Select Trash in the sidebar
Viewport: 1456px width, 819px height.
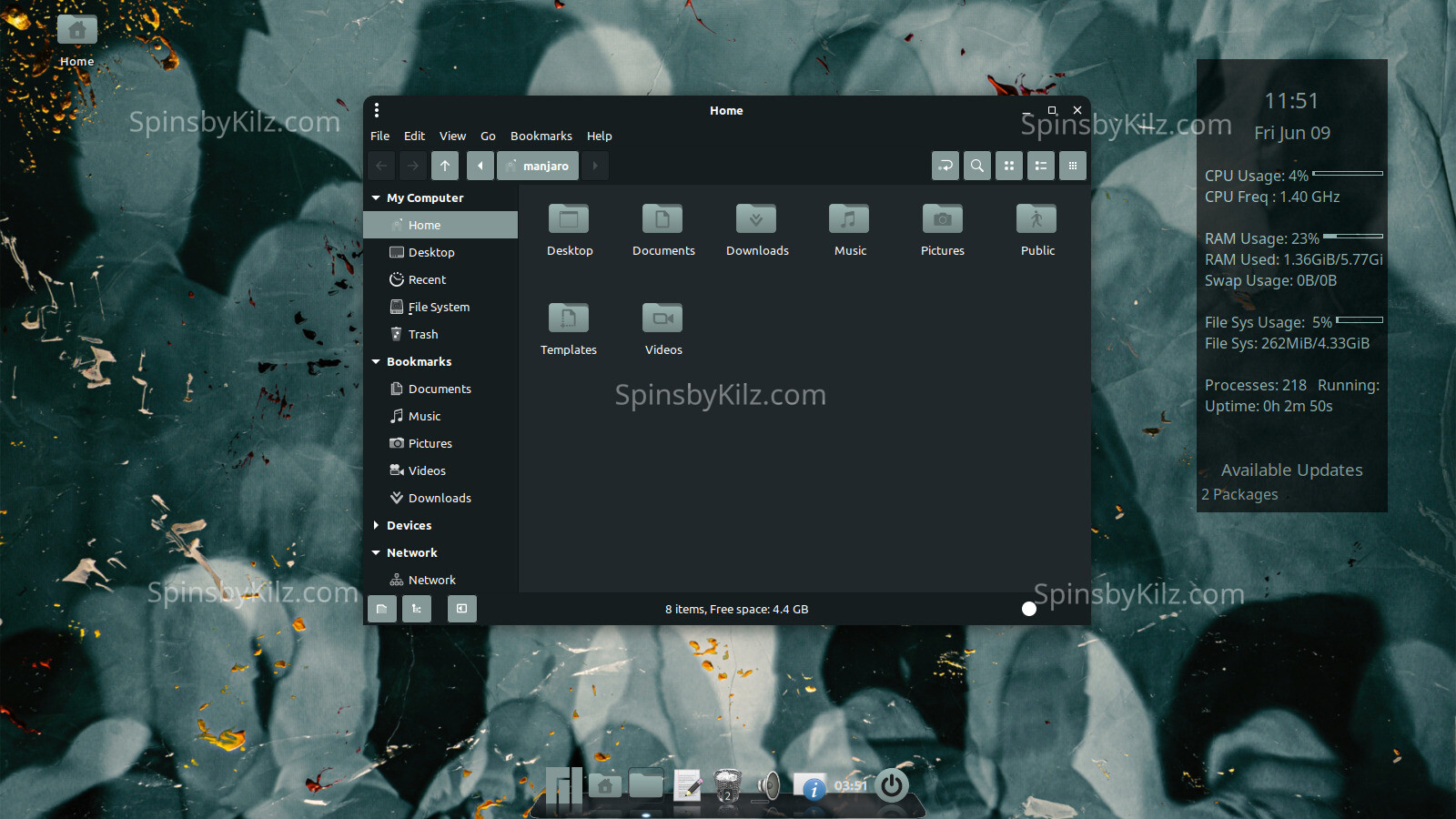click(x=422, y=334)
